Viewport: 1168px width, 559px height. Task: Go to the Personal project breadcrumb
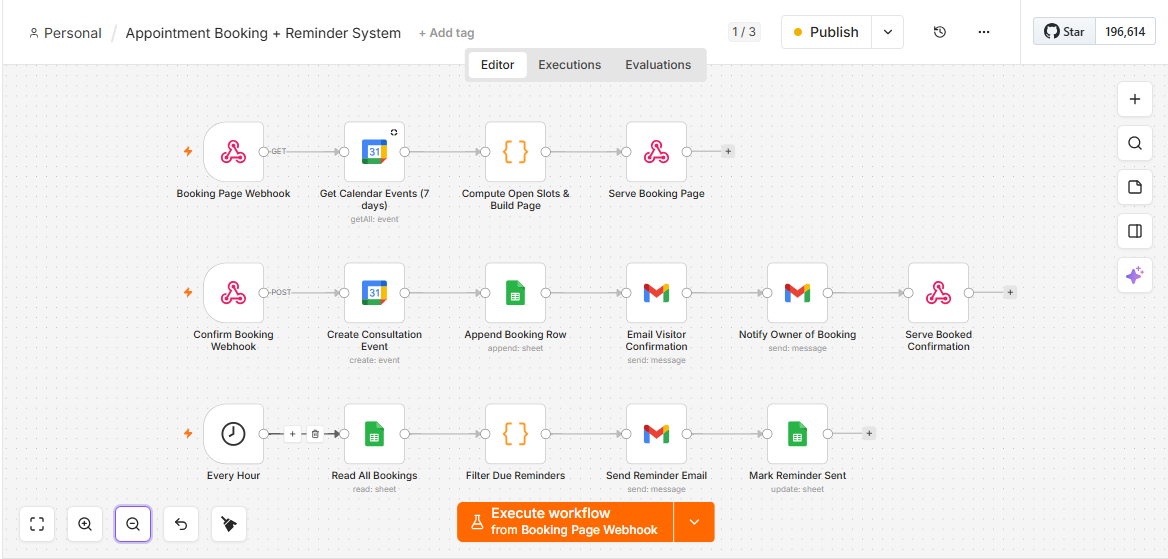(65, 33)
